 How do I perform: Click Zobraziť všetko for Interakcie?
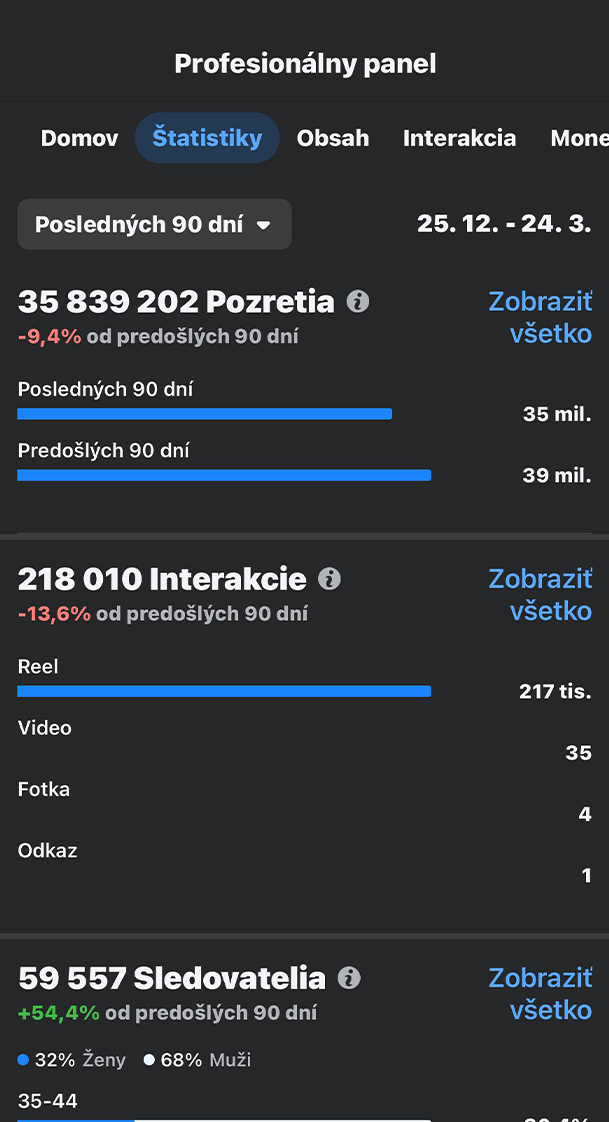pos(540,594)
